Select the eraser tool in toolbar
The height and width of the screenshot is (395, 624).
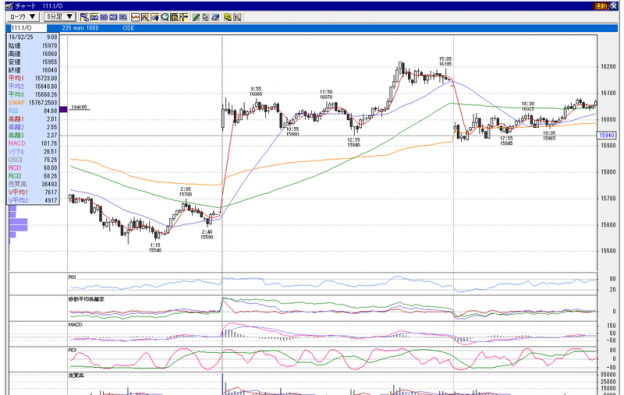tap(215, 17)
